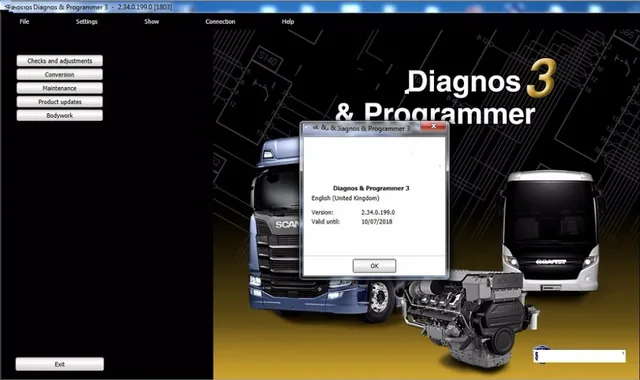The image size is (640, 380).
Task: Select the Conversion button
Action: tap(60, 74)
